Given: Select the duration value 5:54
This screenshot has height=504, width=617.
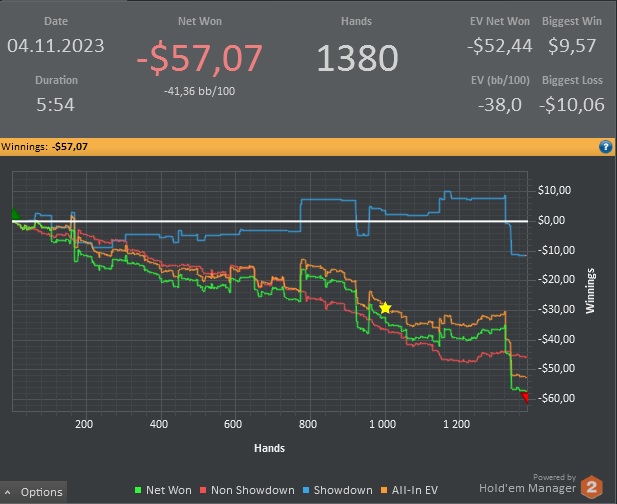Looking at the screenshot, I should 55,105.
